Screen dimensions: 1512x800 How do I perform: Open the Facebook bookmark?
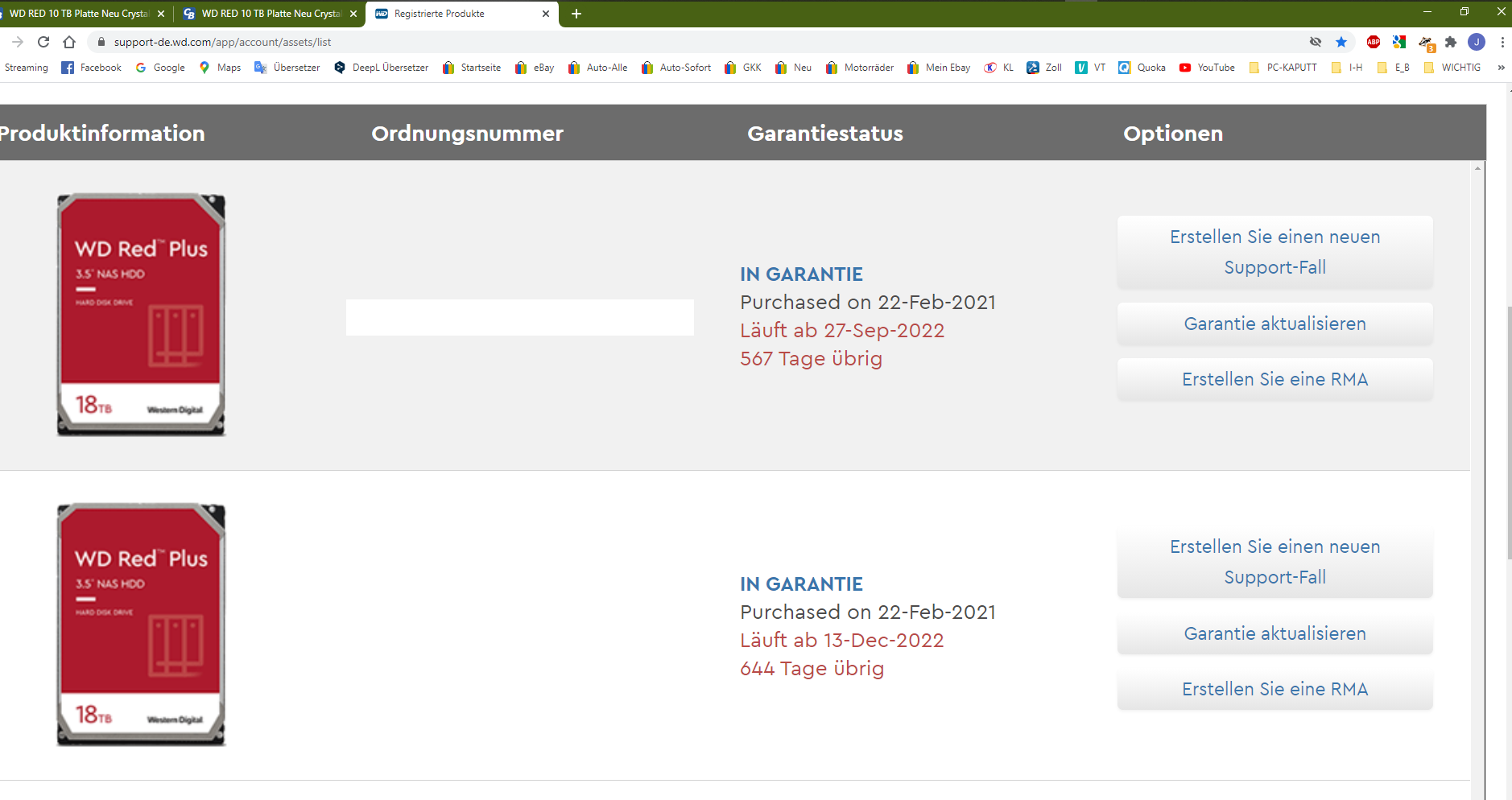pyautogui.click(x=92, y=68)
